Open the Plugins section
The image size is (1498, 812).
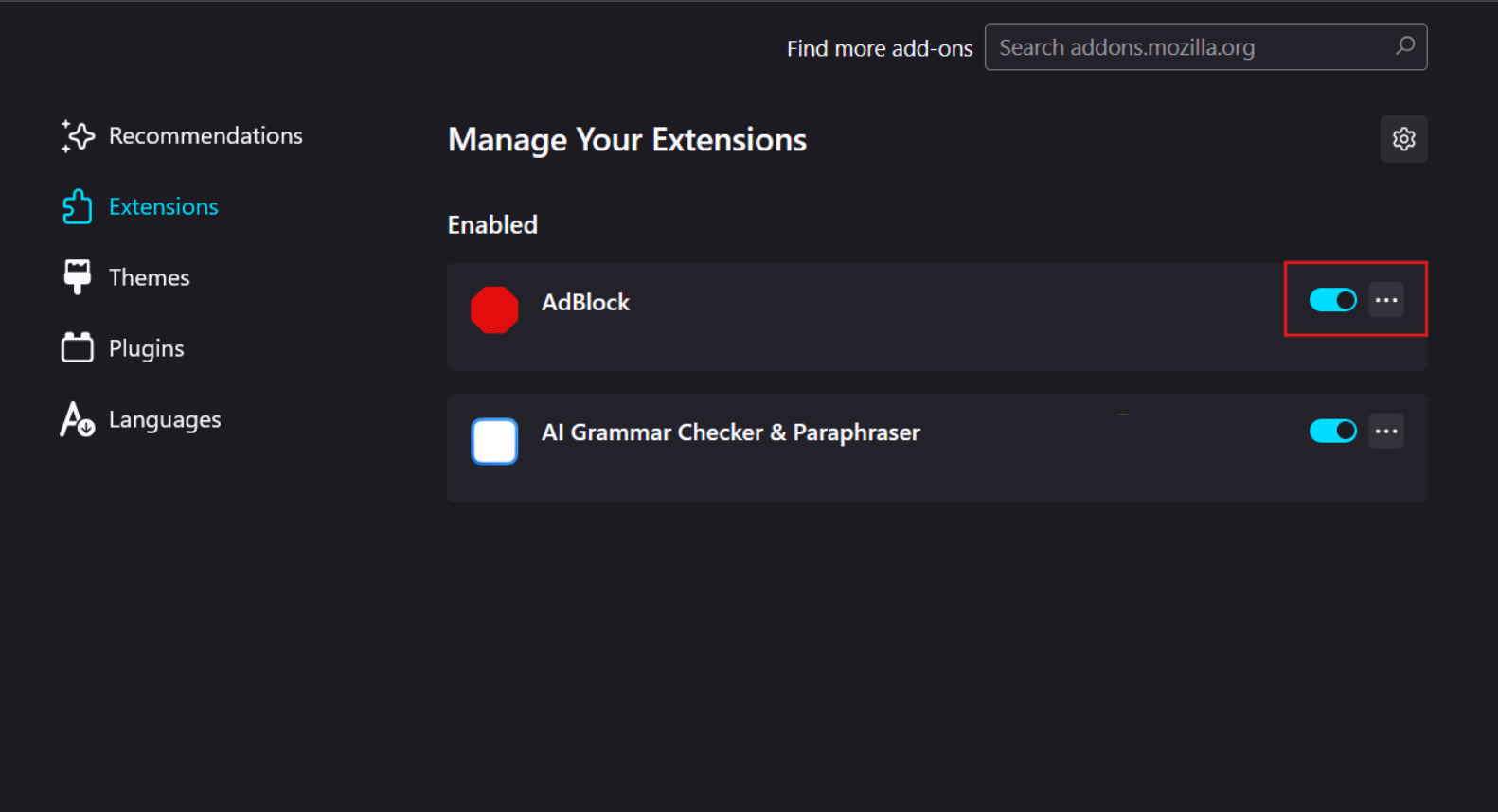click(146, 347)
